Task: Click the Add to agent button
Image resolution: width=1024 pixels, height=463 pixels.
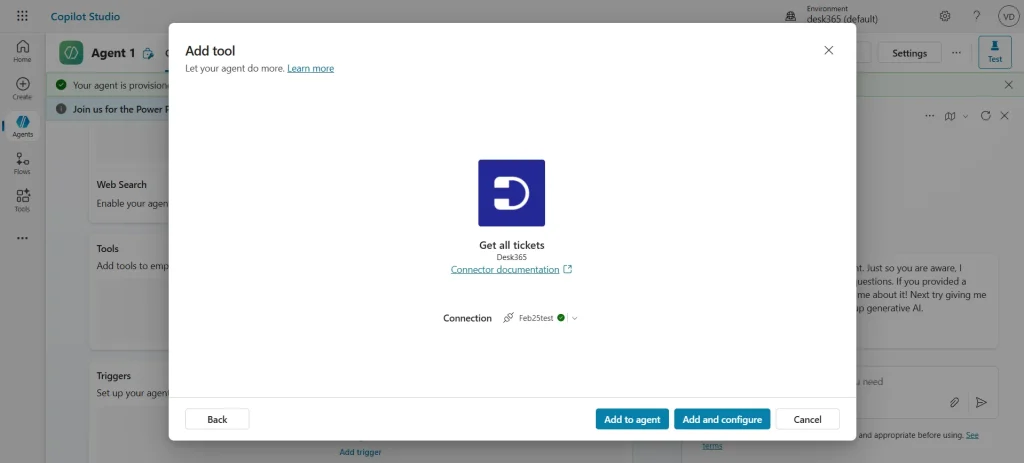Action: click(x=632, y=419)
